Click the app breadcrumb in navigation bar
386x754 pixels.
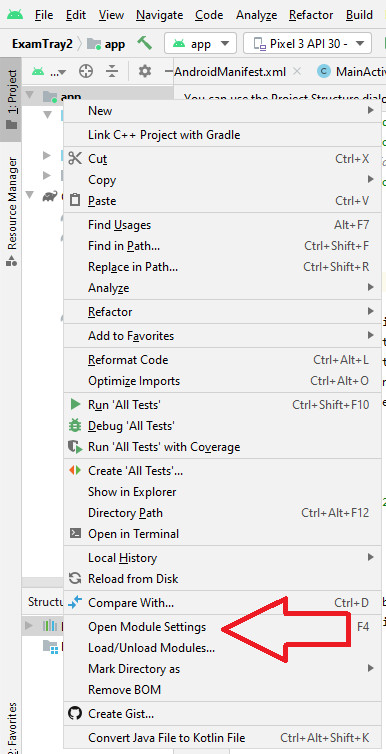tap(107, 44)
